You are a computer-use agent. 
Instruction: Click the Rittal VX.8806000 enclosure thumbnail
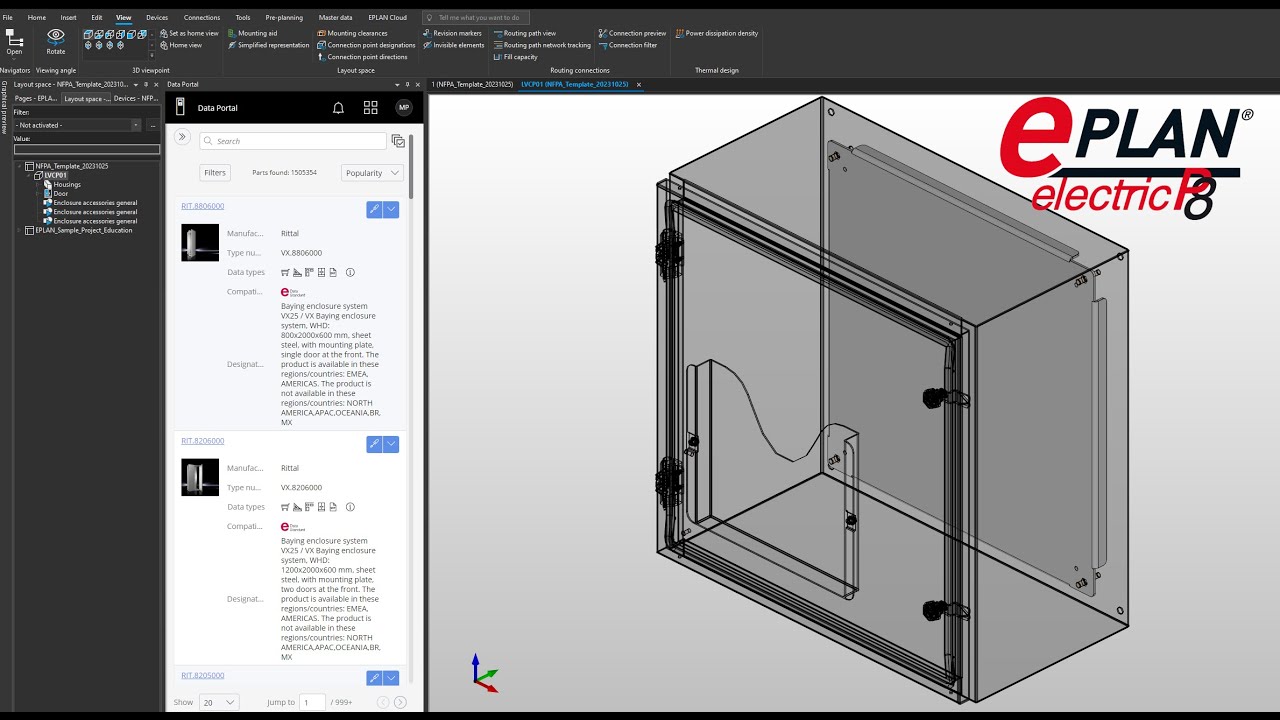pyautogui.click(x=200, y=243)
